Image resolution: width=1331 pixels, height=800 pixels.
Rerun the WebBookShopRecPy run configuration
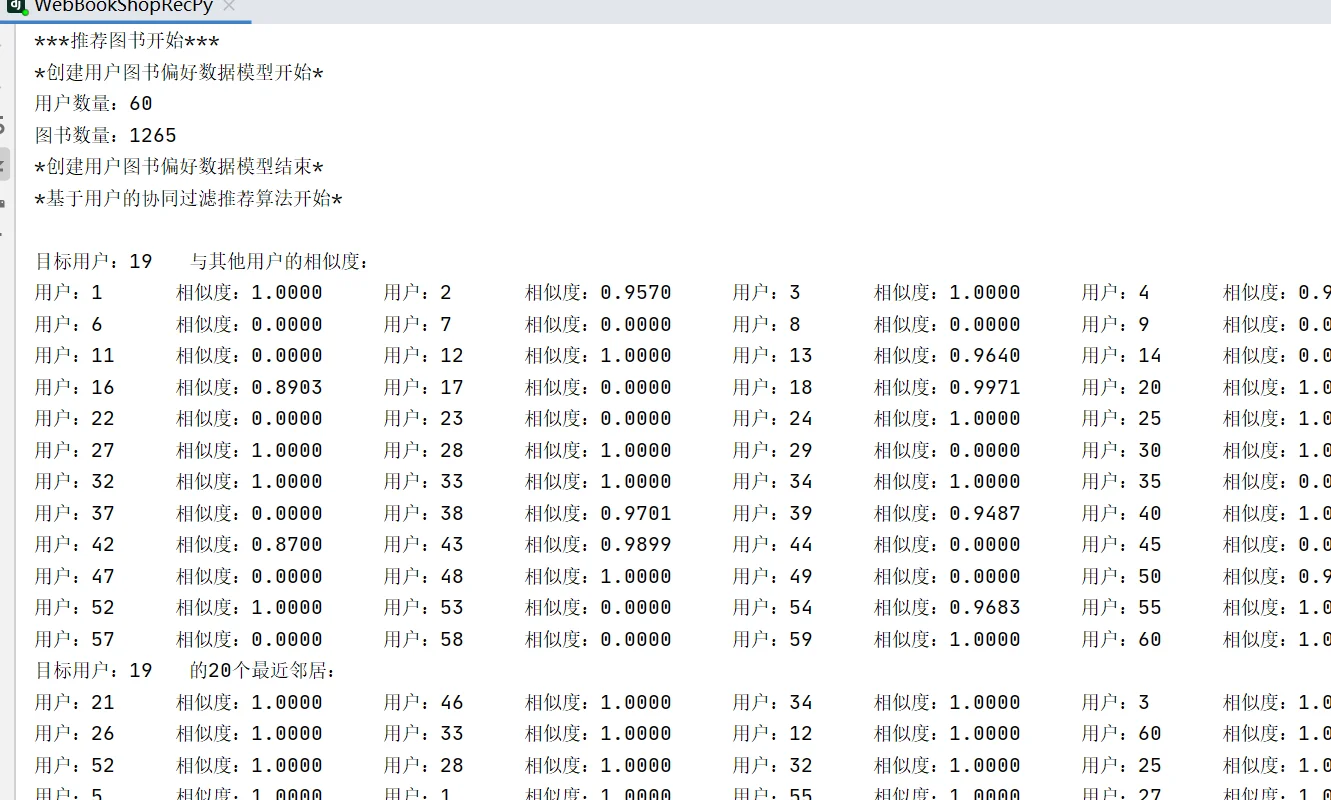(6, 45)
